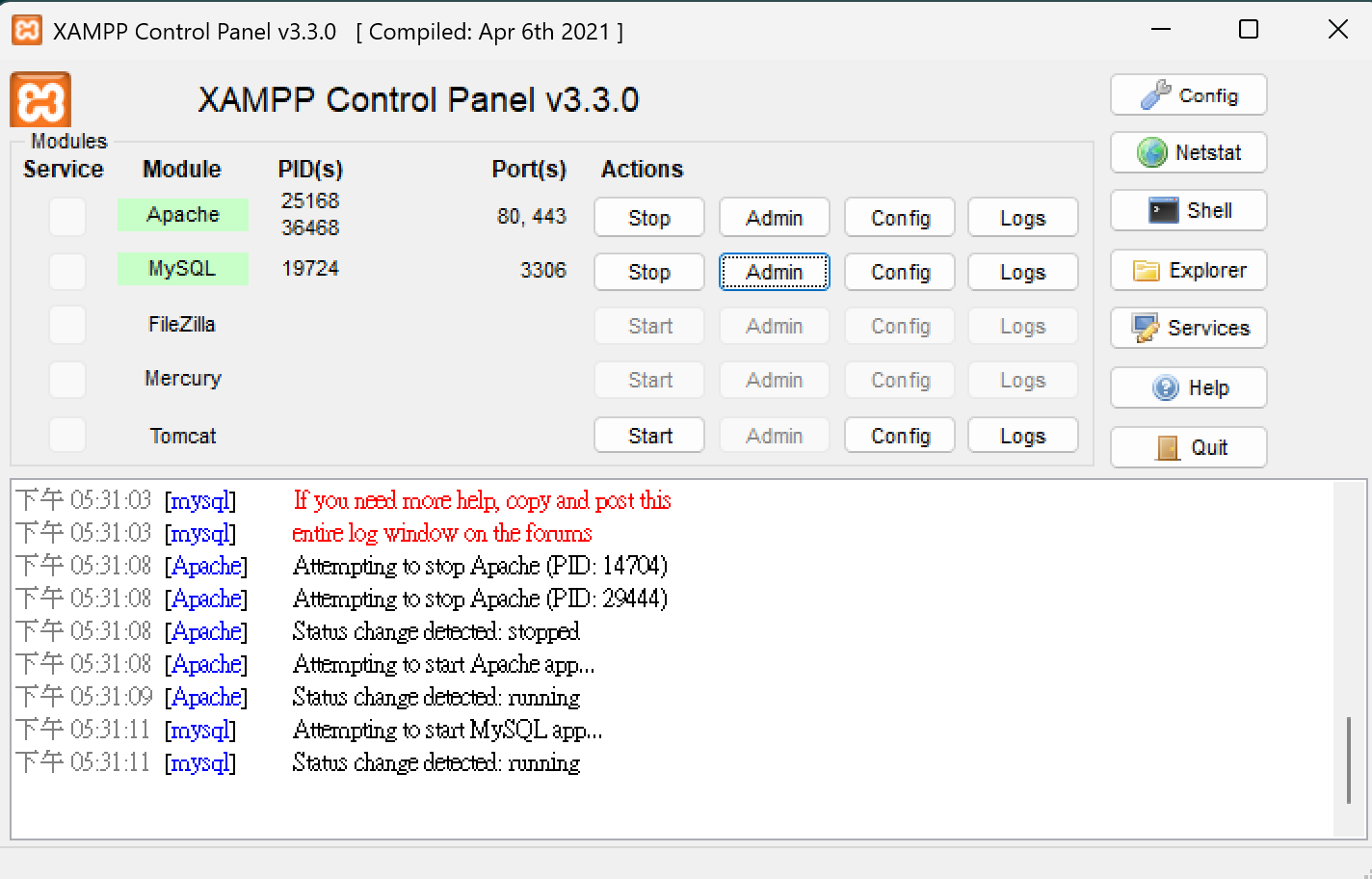Click MySQL port 3306
This screenshot has width=1372, height=879.
(543, 270)
